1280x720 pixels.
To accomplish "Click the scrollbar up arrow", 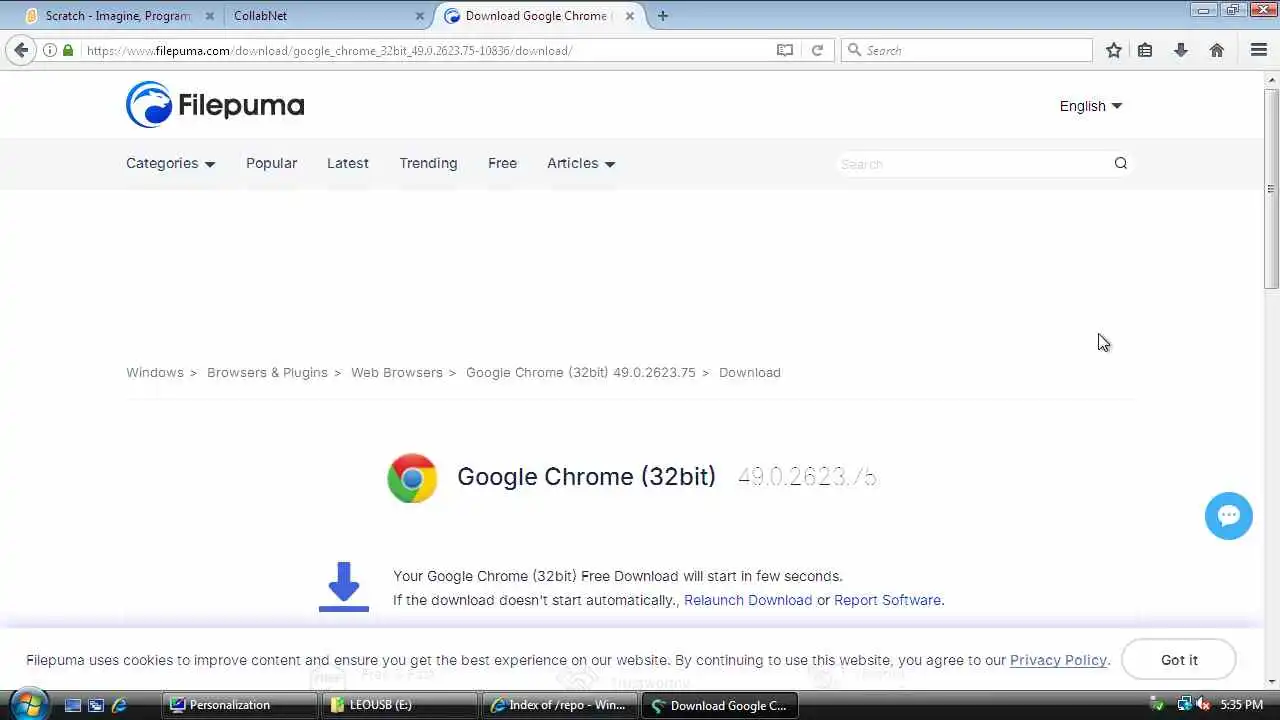I will [x=1271, y=79].
